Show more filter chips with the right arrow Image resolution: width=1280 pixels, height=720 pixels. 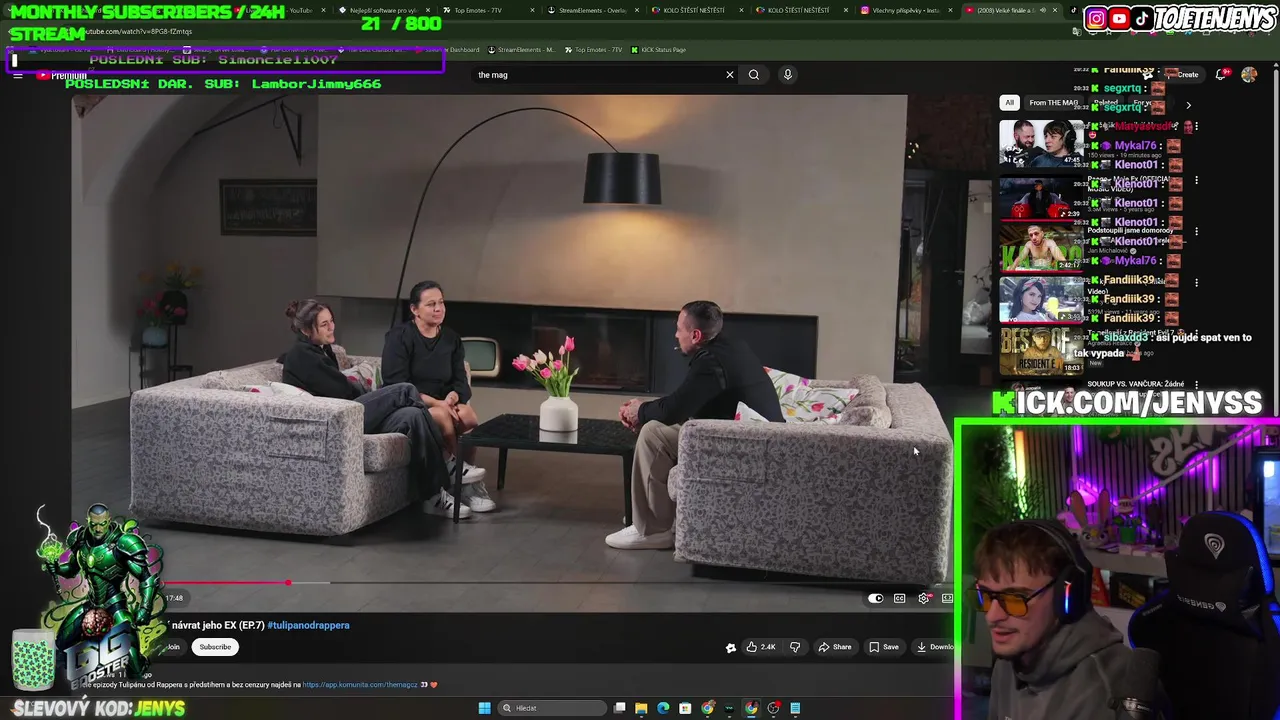pos(1188,104)
